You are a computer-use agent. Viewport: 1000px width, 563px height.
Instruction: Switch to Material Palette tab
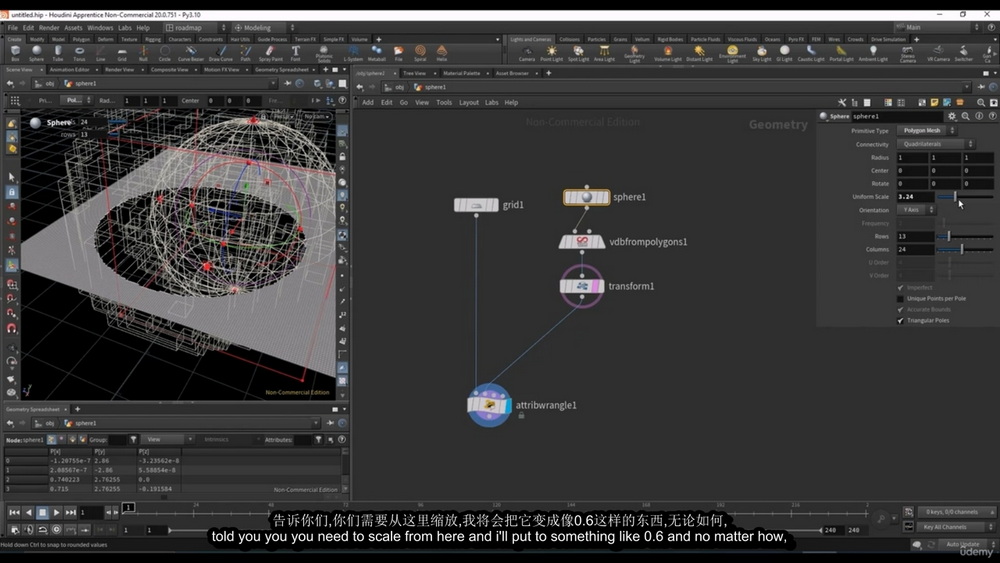tap(461, 73)
